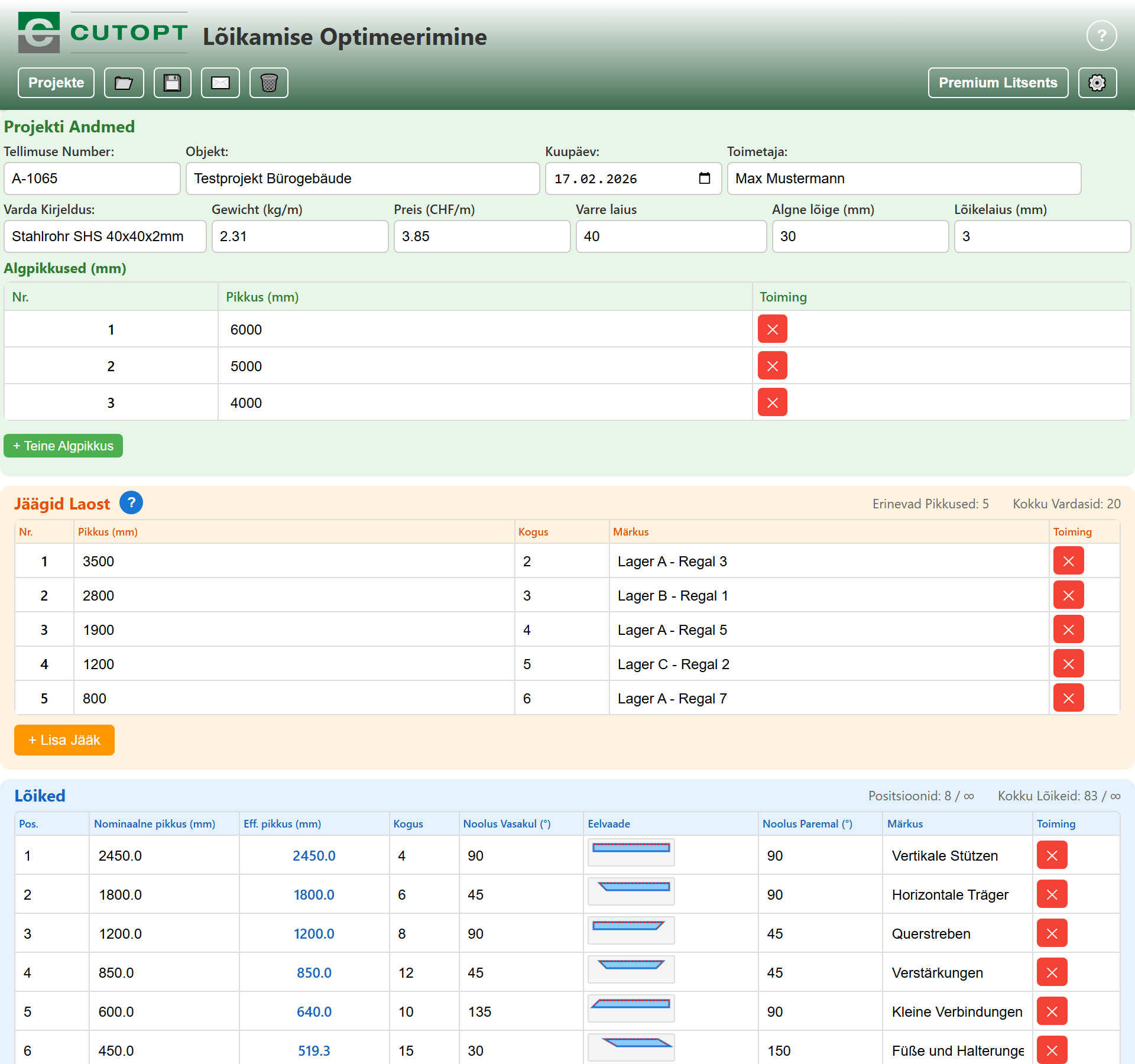Click quantity 12 in Verstärkungen row
1135x1064 pixels.
(x=424, y=972)
